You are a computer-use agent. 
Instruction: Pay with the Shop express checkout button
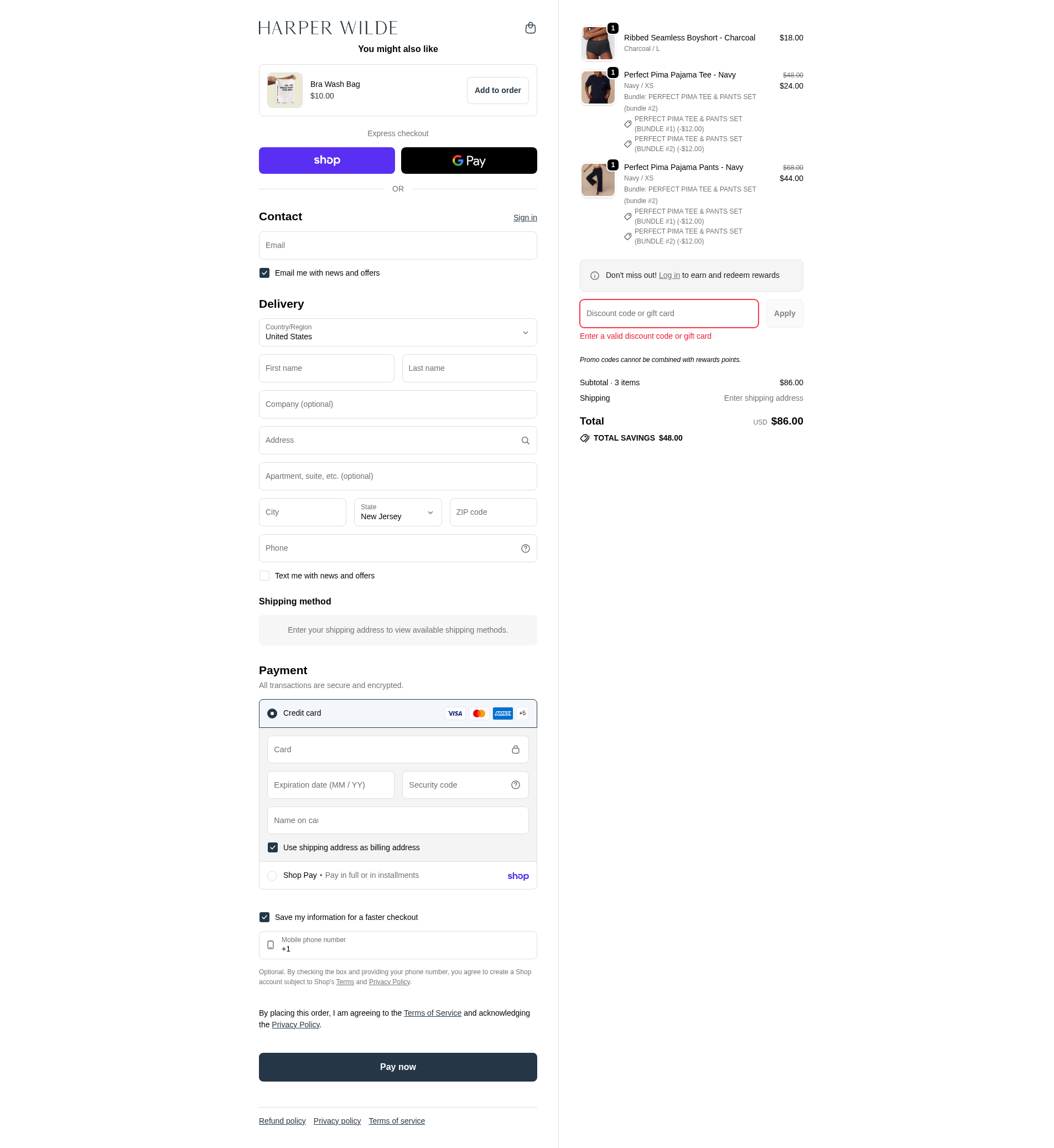[x=327, y=161]
